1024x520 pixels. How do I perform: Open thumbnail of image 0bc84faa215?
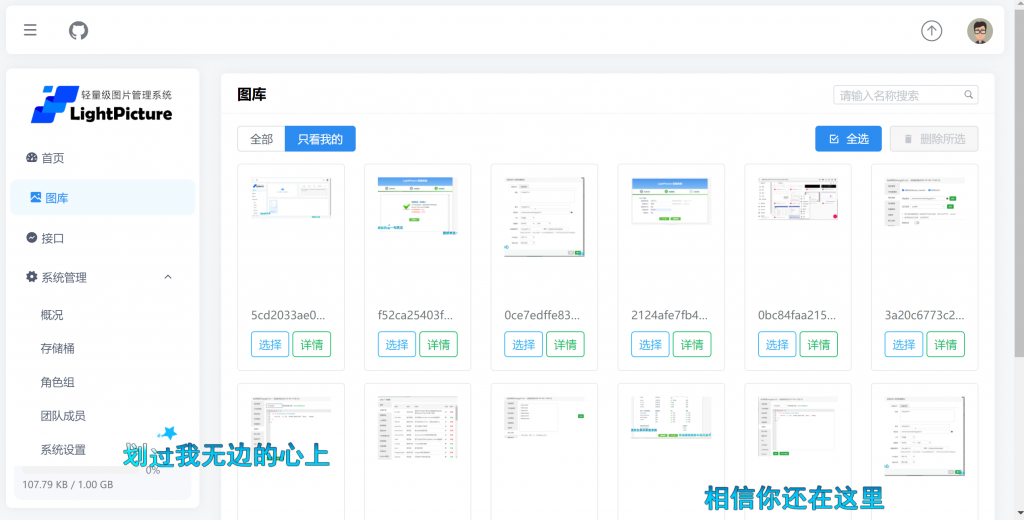(x=797, y=198)
